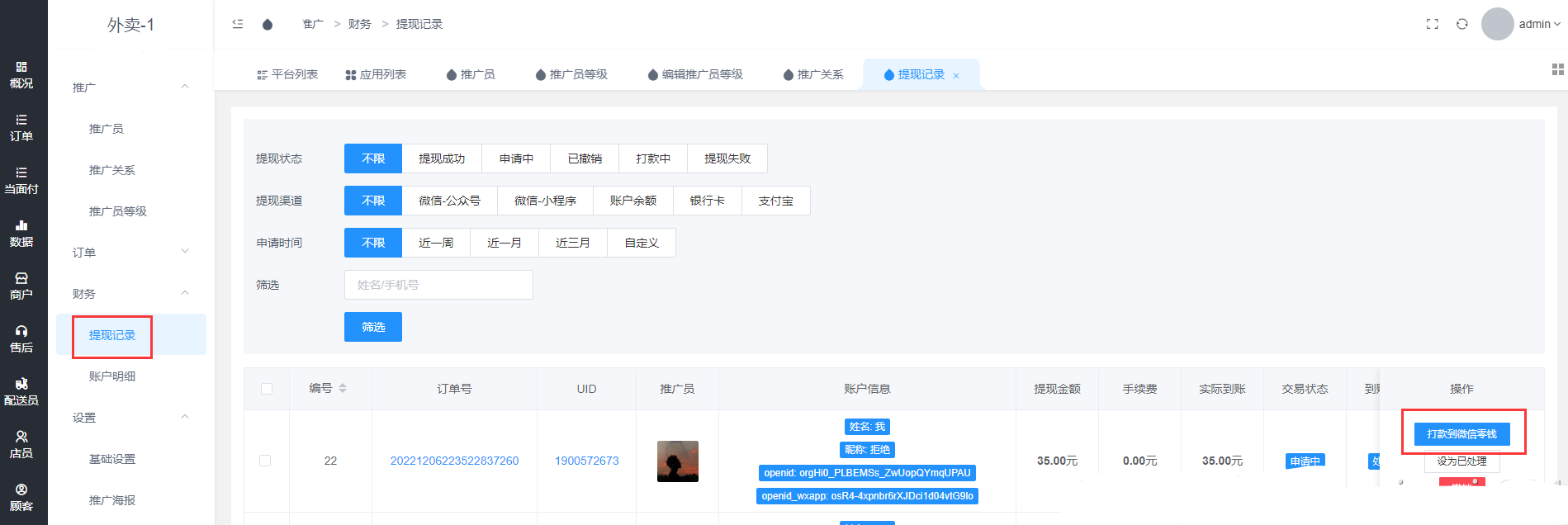Focus the 姓名/手机号 search field
Screen dimensions: 1568x525
438,285
